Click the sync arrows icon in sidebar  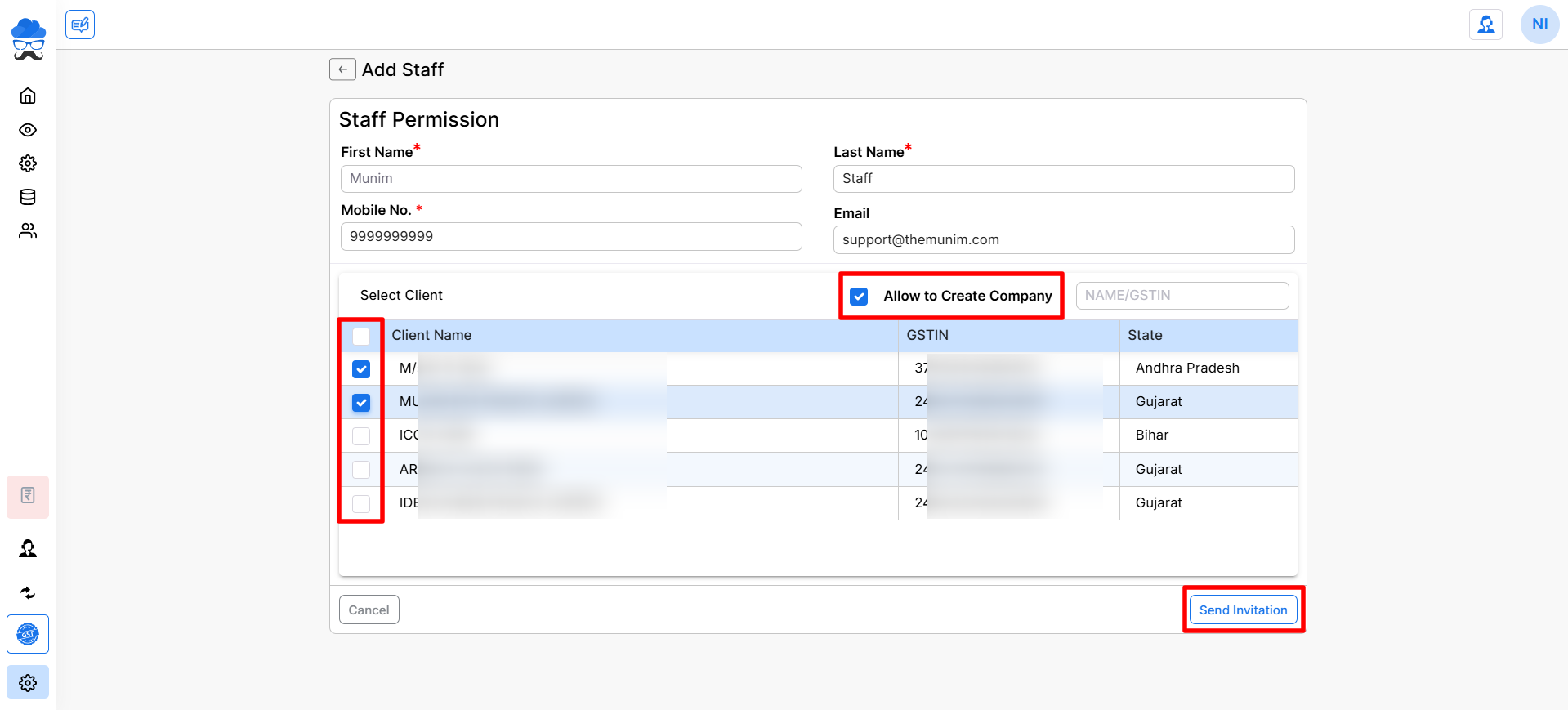tap(28, 593)
